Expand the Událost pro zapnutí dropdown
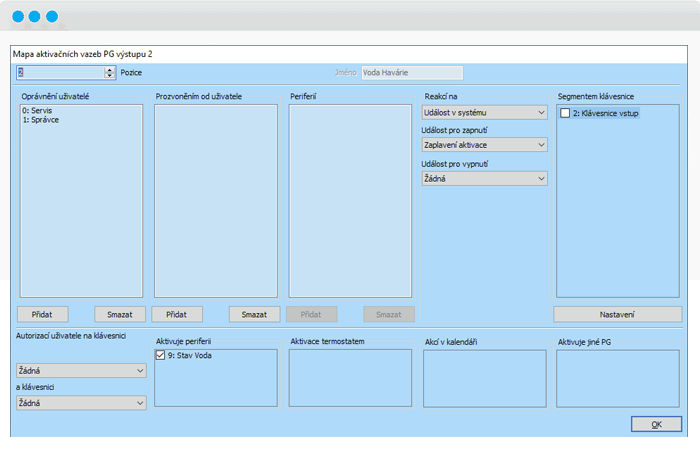This screenshot has width=700, height=449. (484, 145)
